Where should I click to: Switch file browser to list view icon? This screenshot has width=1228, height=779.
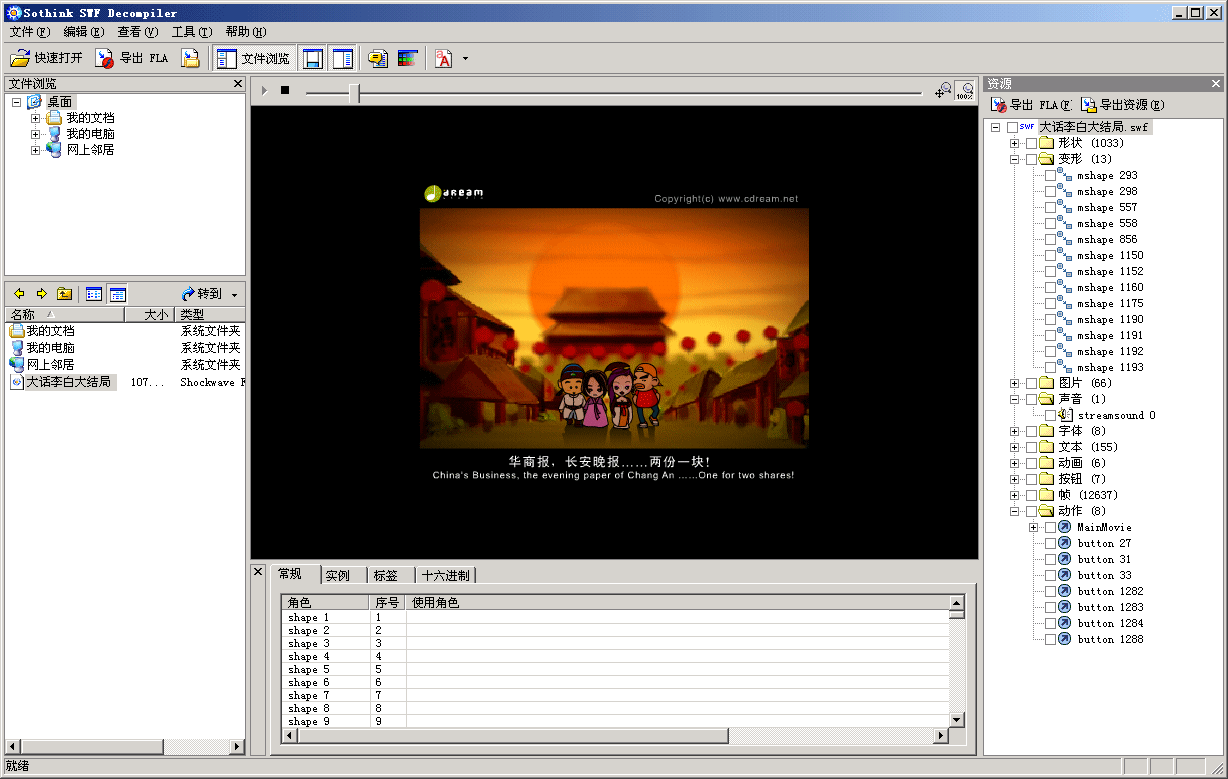click(x=94, y=294)
